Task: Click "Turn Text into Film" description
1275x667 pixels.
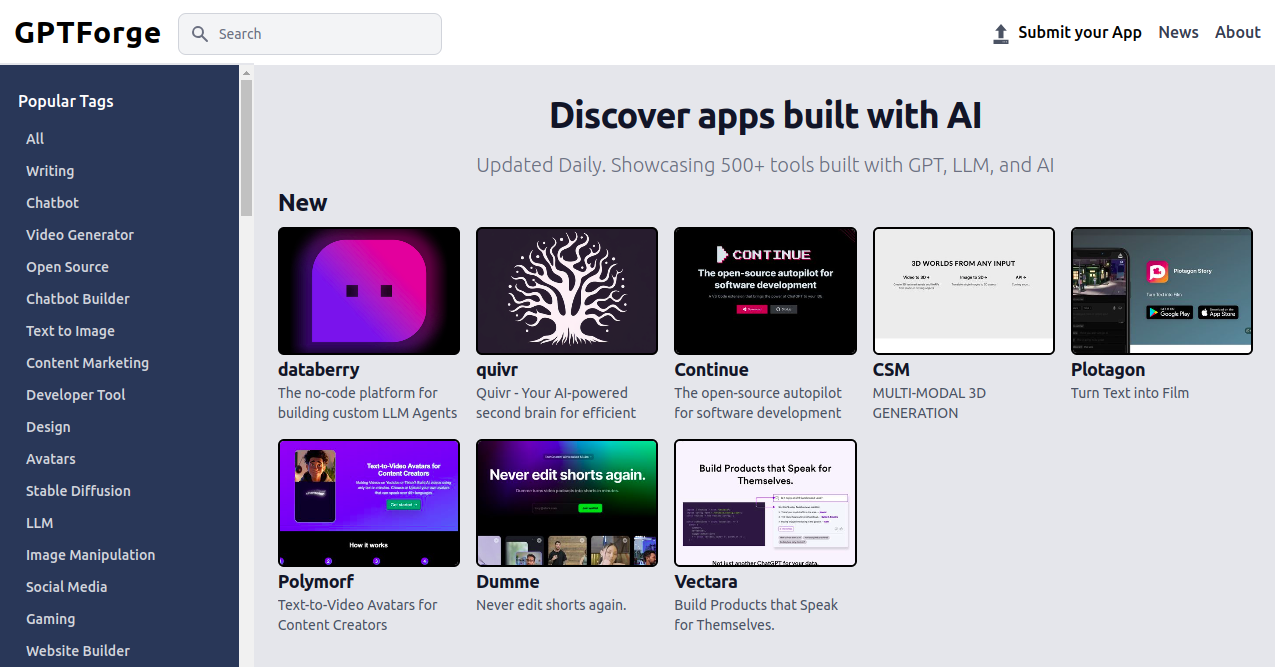Action: click(1130, 393)
